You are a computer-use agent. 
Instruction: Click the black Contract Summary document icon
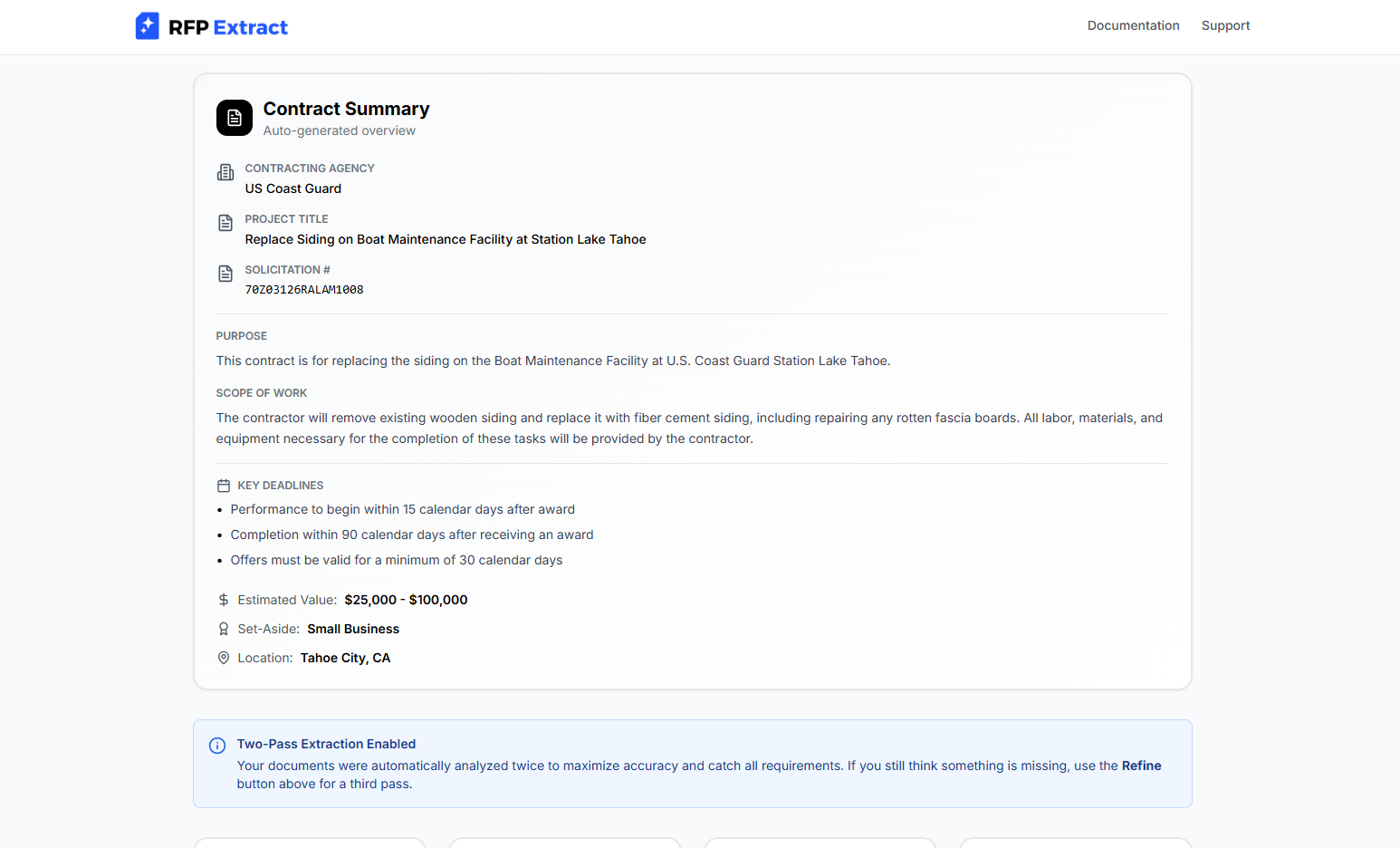(x=234, y=118)
